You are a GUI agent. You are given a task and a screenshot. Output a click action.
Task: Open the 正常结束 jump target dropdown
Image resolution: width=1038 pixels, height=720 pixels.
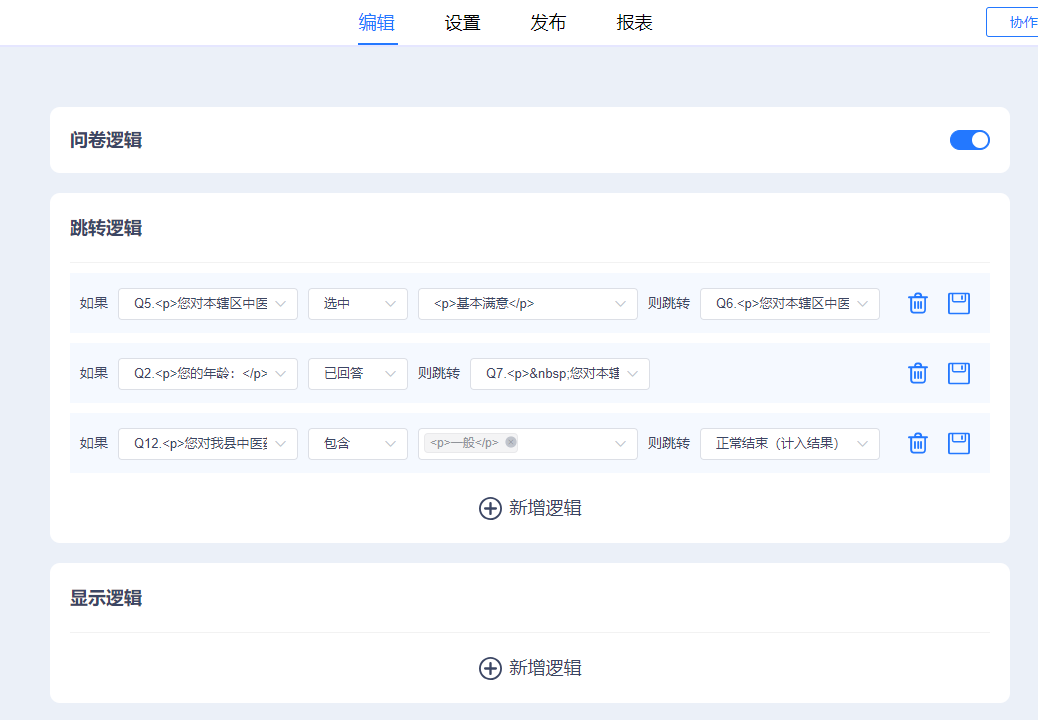[790, 443]
